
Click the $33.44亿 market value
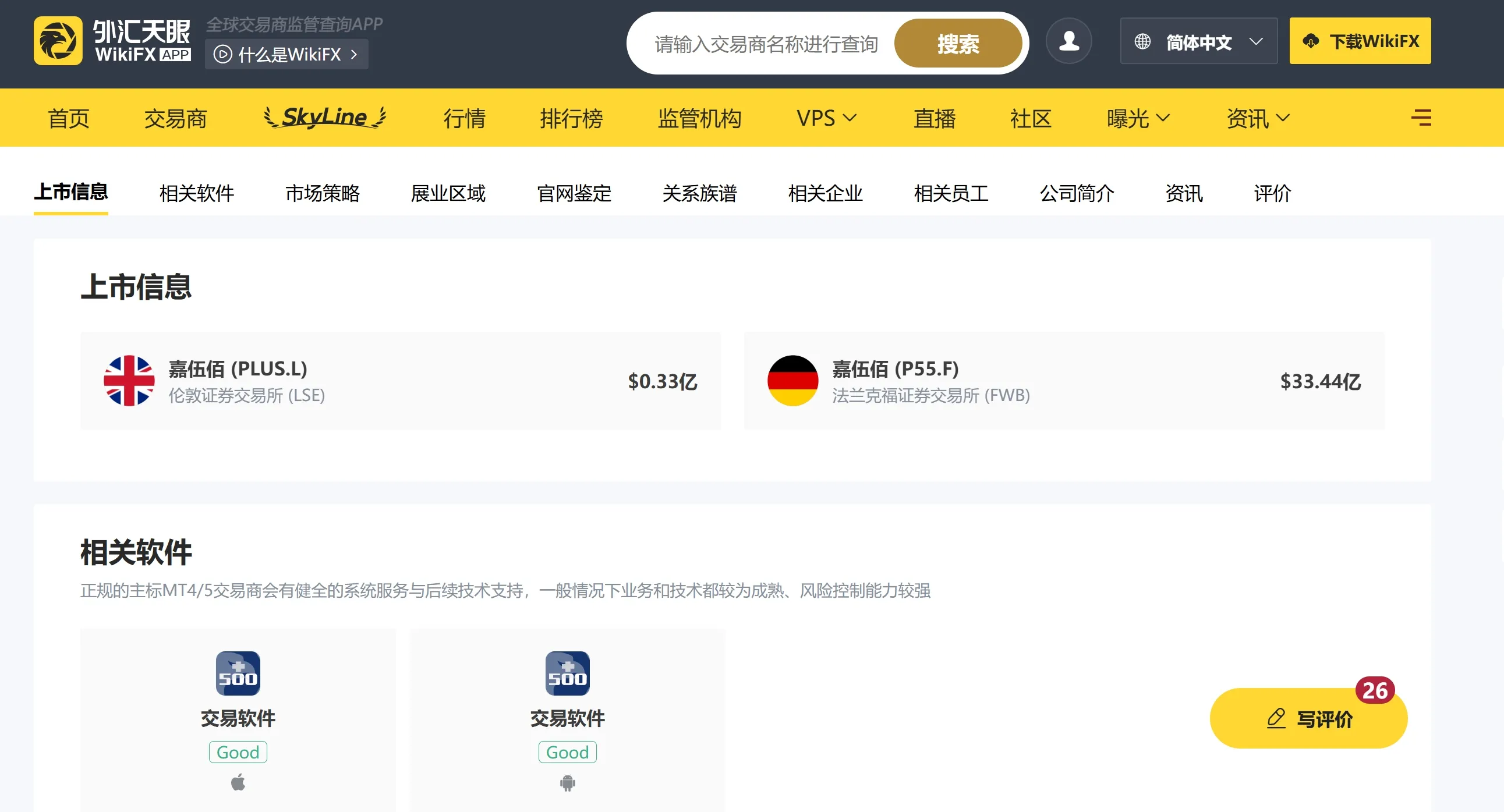pos(1320,381)
